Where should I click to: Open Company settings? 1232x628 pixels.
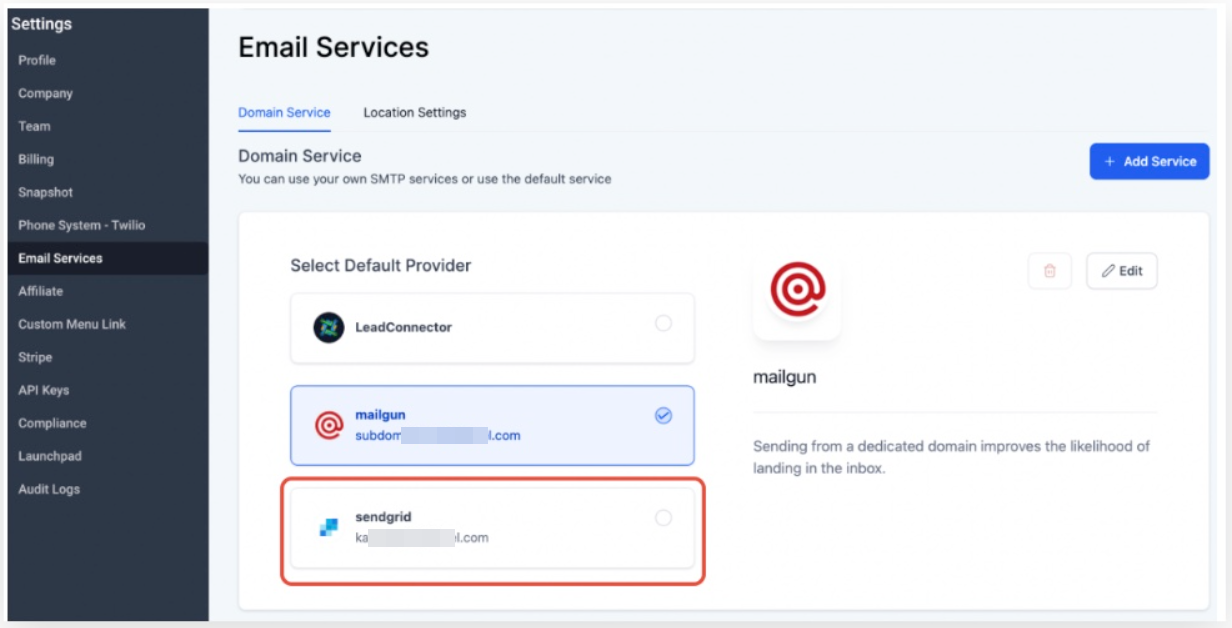45,93
